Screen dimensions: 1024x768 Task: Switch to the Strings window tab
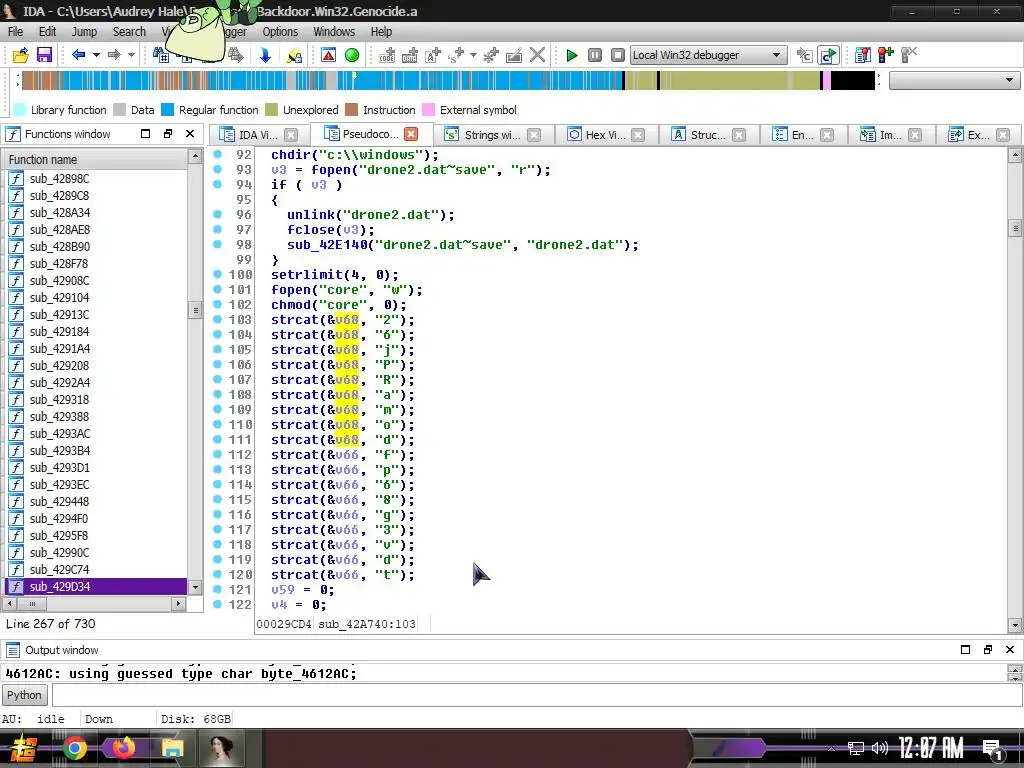click(492, 135)
